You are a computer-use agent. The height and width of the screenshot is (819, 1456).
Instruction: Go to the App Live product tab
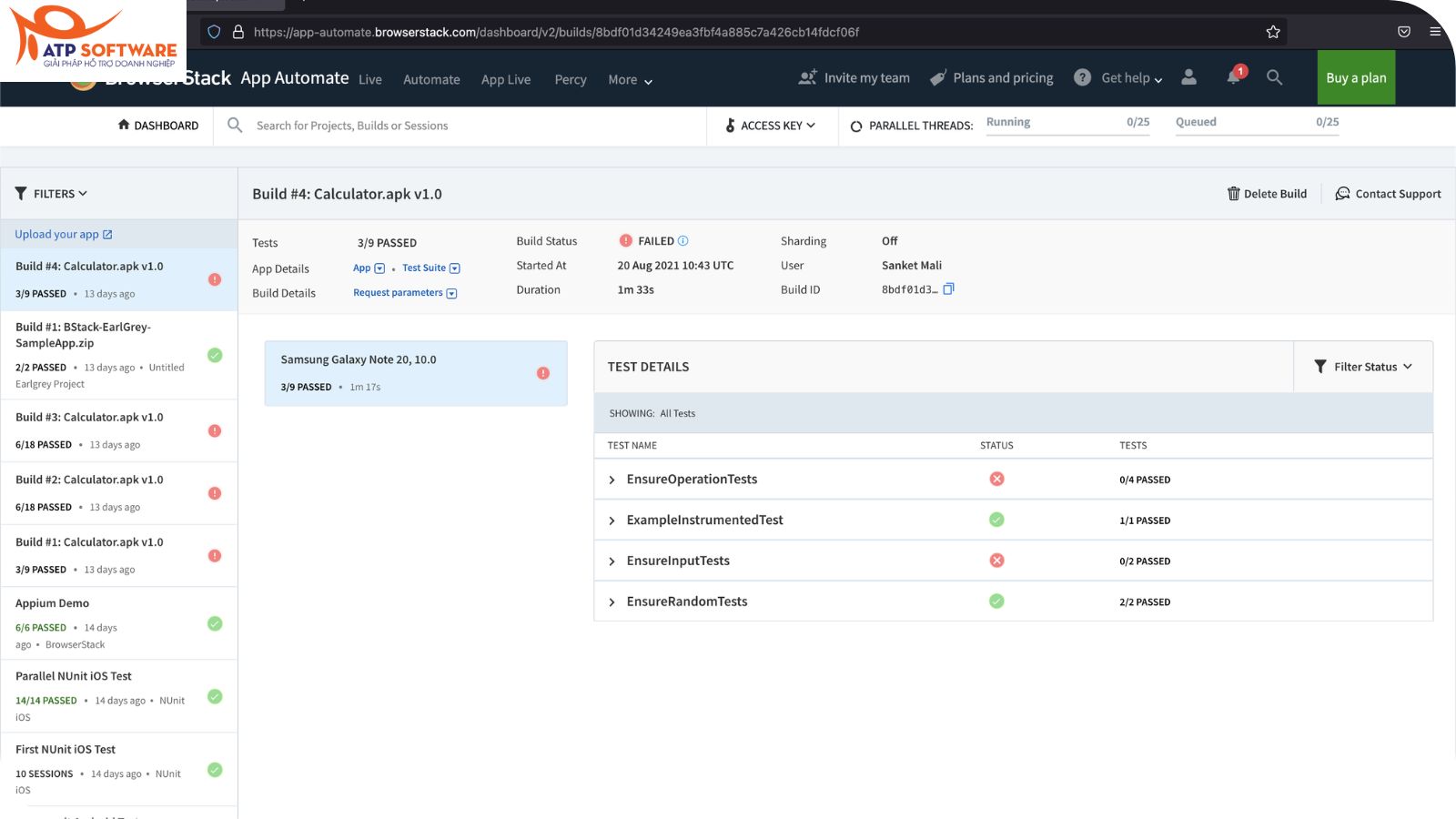coord(506,80)
